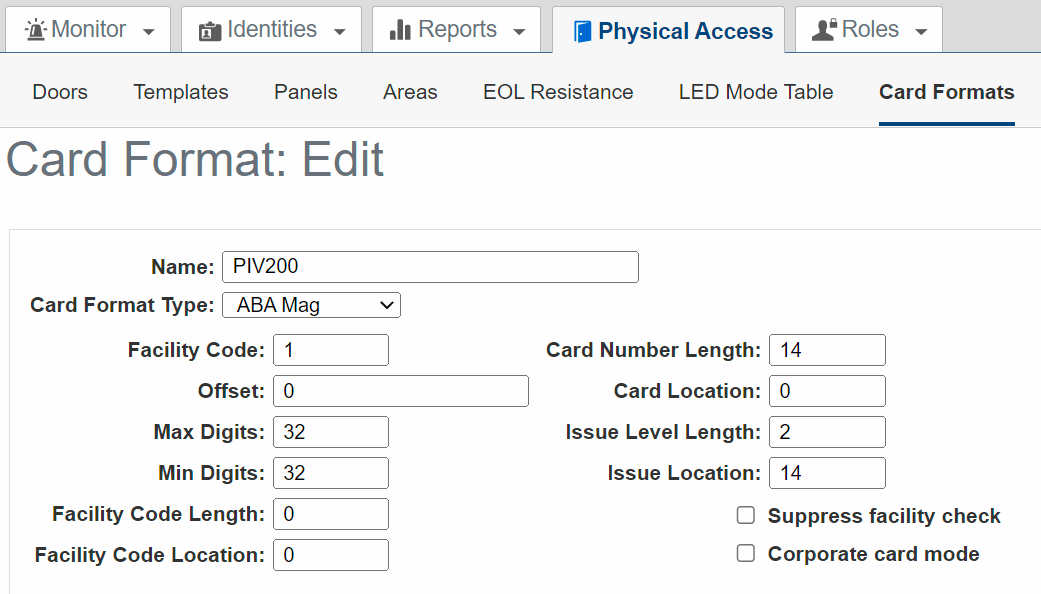Open the Card Format Type dropdown

coord(311,305)
